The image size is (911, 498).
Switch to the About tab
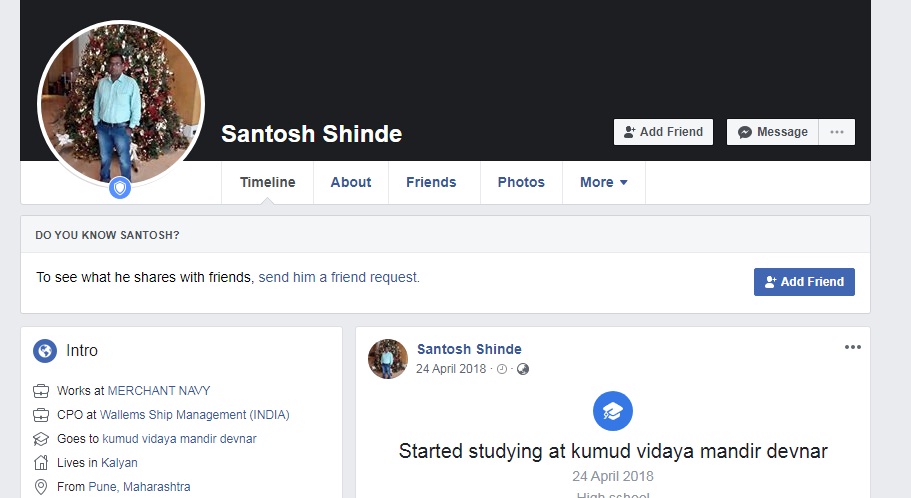point(351,182)
